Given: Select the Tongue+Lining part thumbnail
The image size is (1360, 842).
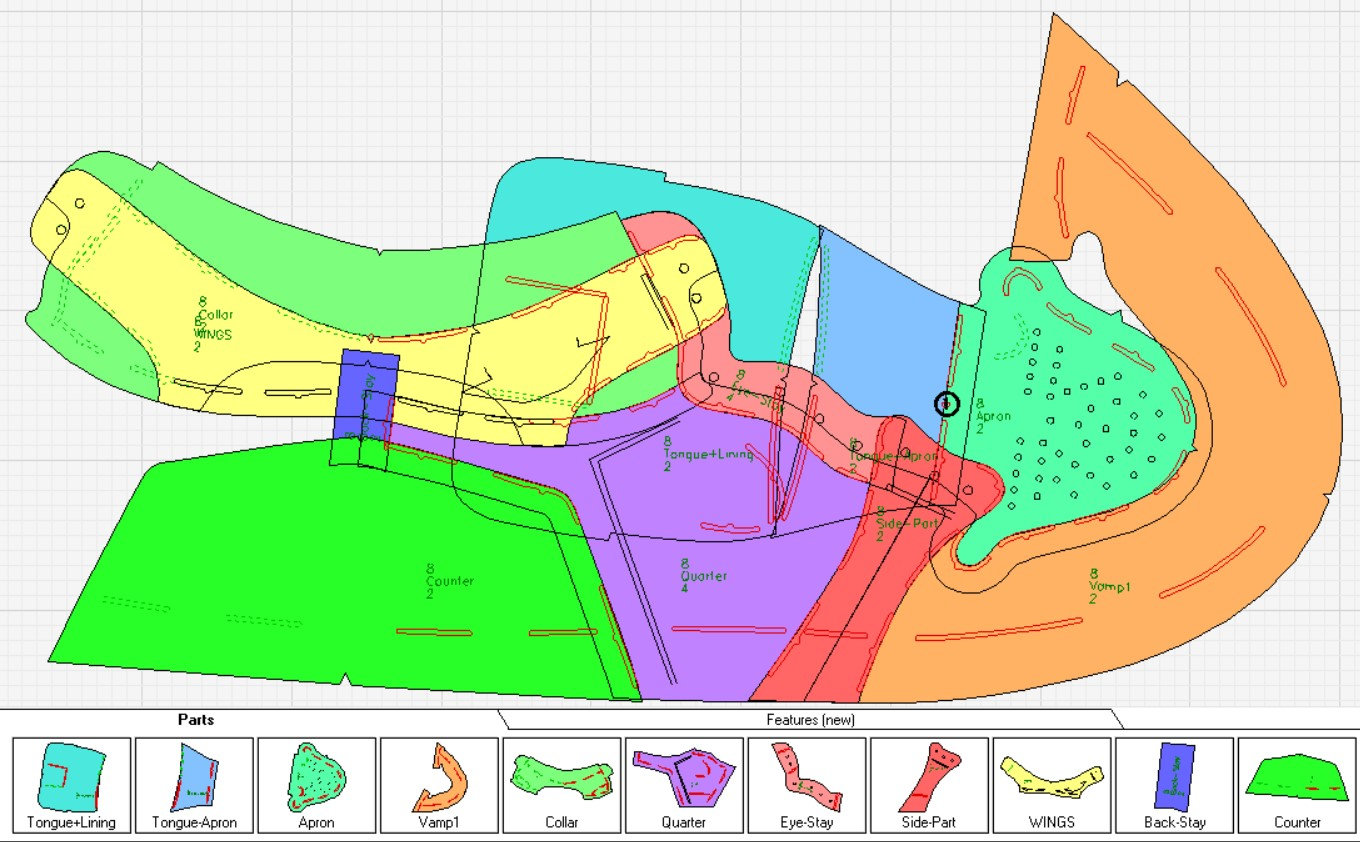Looking at the screenshot, I should (x=72, y=785).
